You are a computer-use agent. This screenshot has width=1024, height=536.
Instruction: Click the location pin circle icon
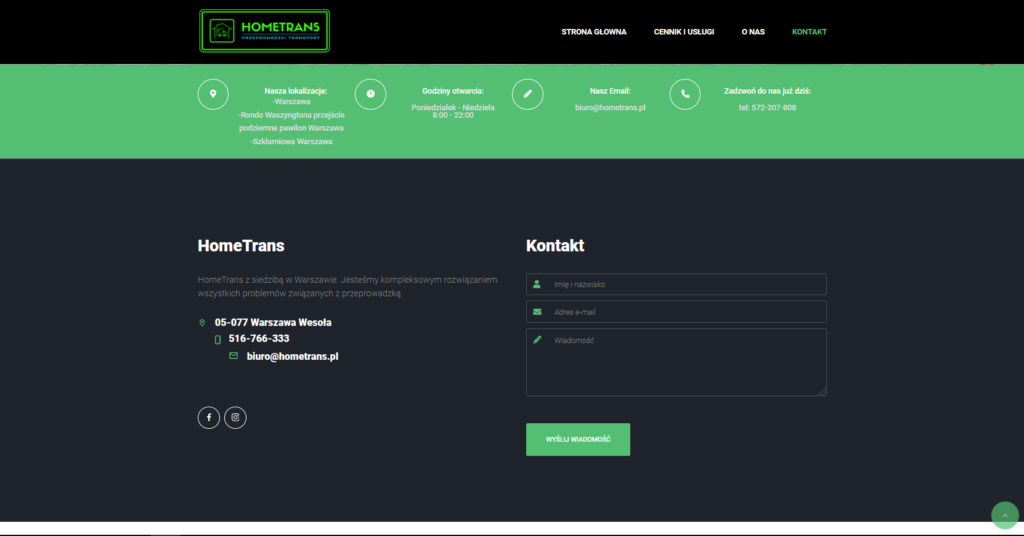(213, 94)
